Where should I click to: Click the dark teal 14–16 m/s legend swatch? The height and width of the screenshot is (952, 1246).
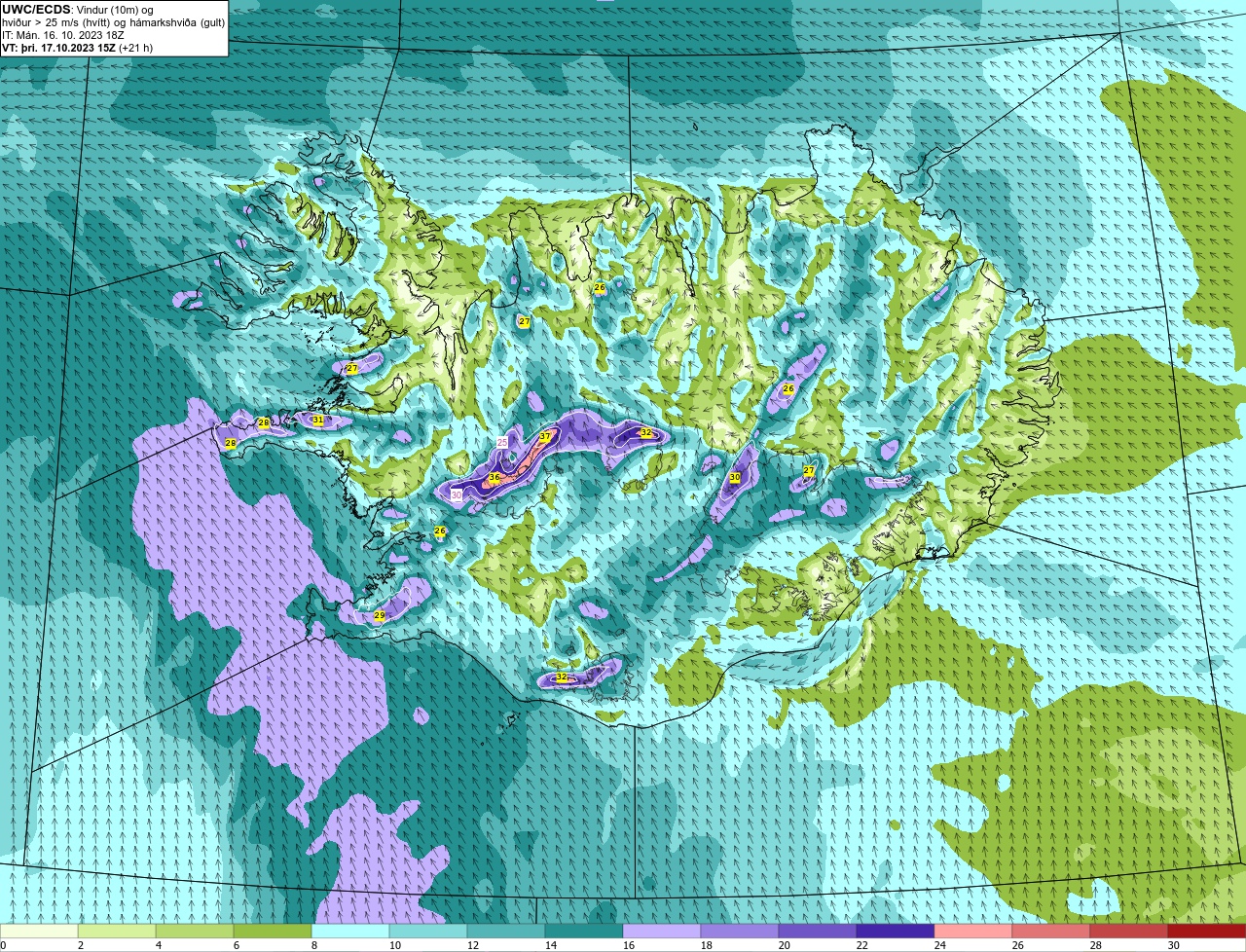(584, 932)
